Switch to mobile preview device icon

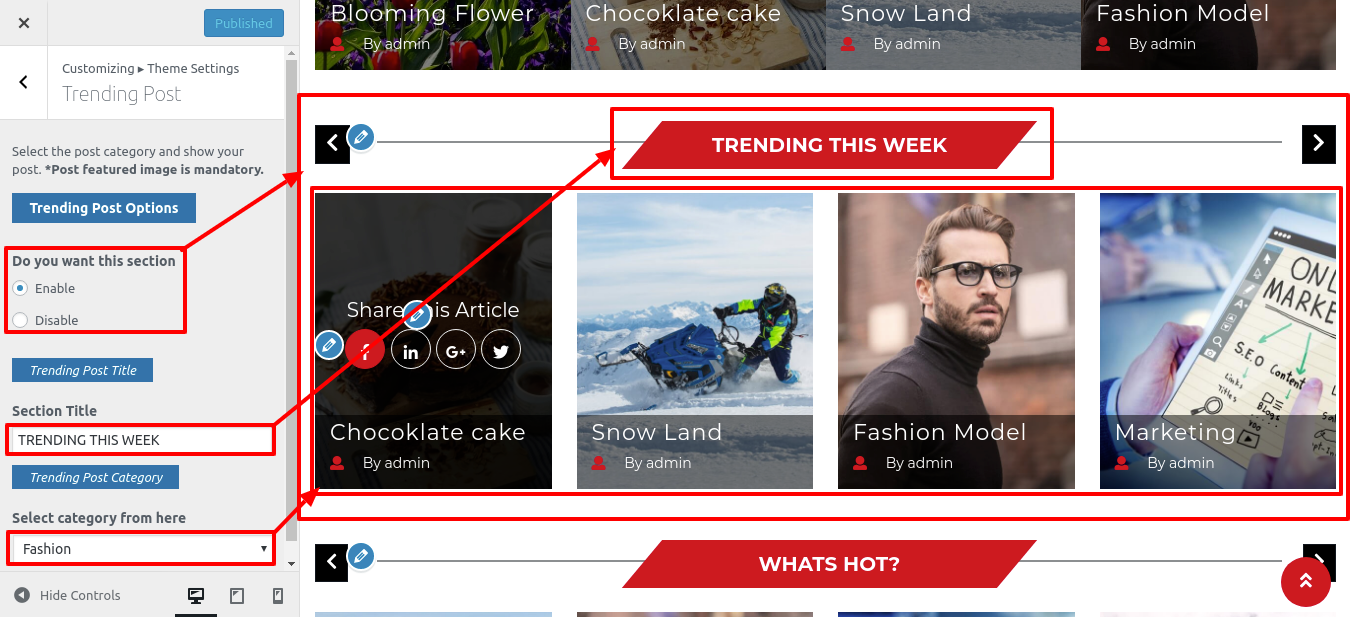pyautogui.click(x=278, y=596)
